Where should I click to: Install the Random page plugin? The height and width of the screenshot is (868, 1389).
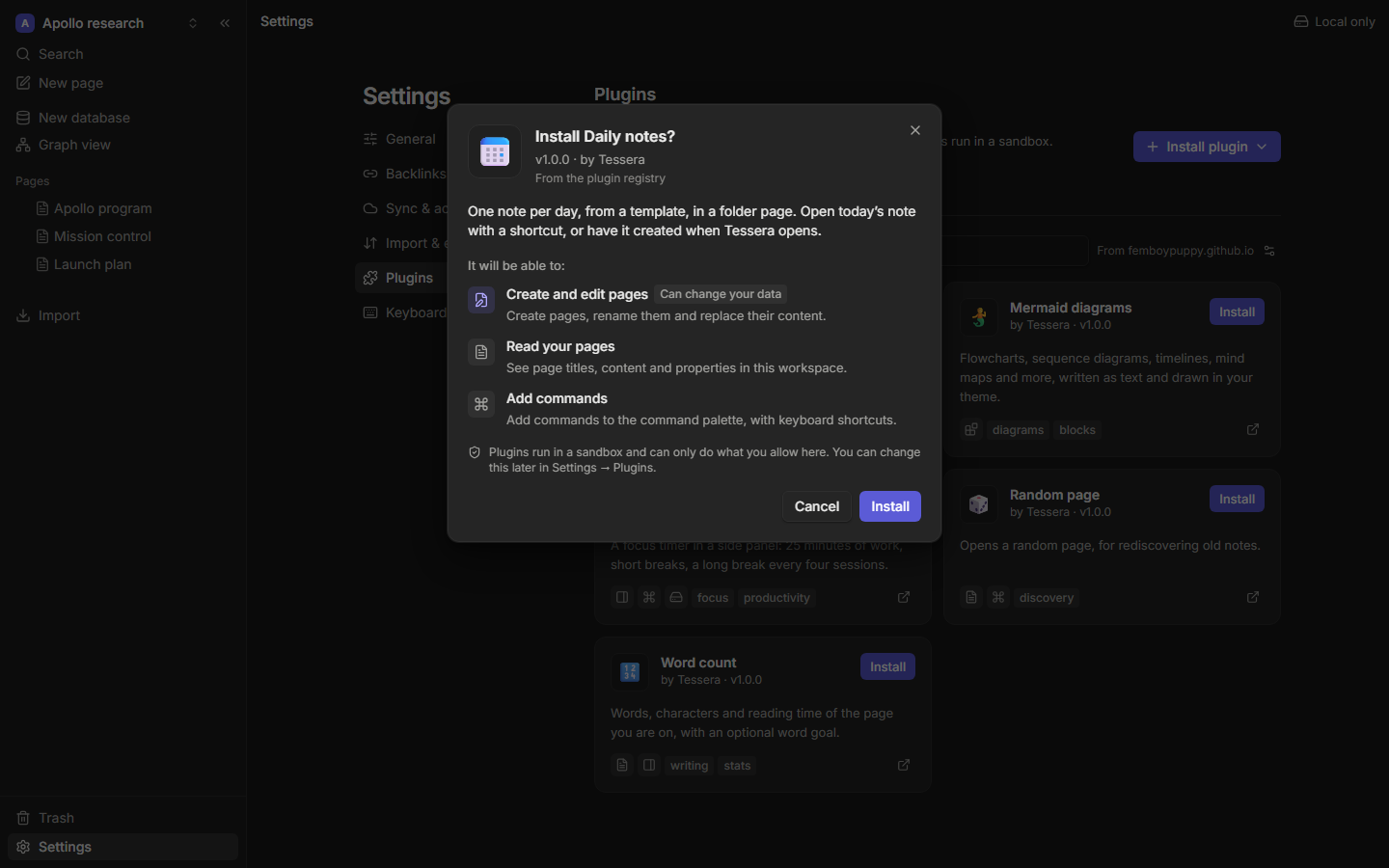(1237, 499)
